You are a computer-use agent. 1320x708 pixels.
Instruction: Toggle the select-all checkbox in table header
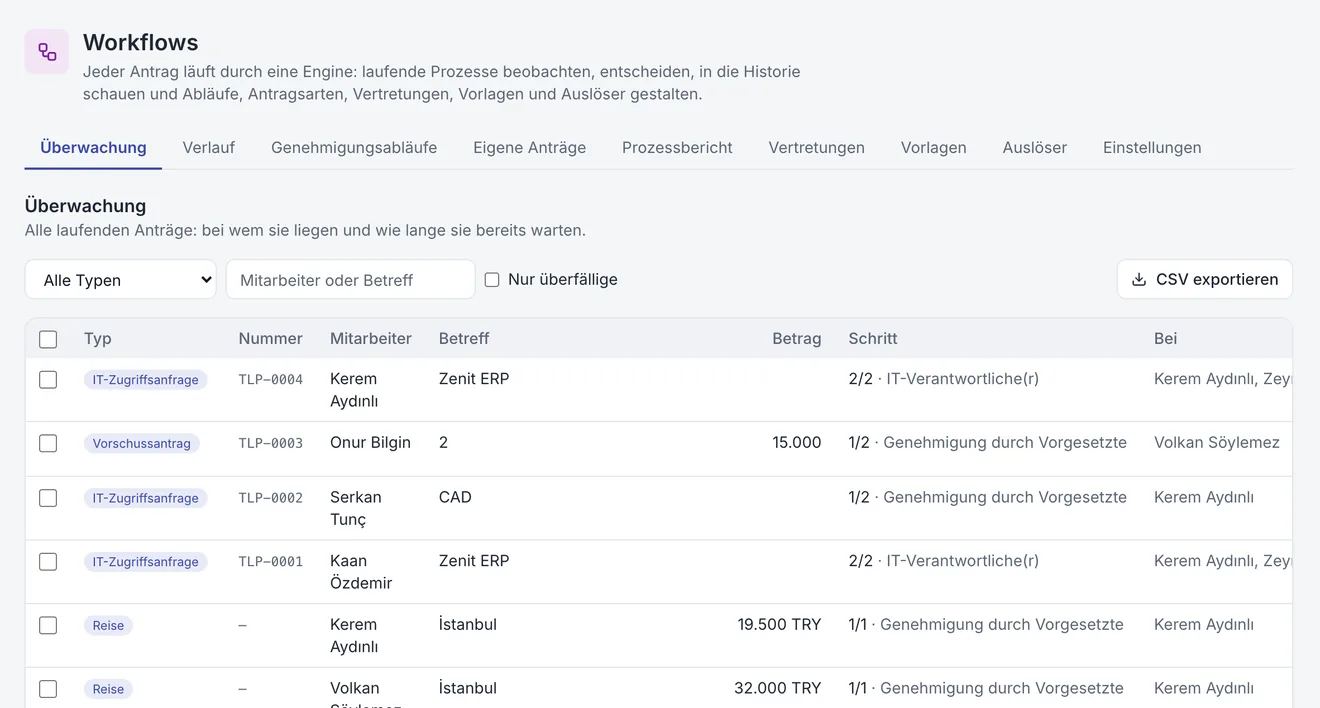[48, 339]
